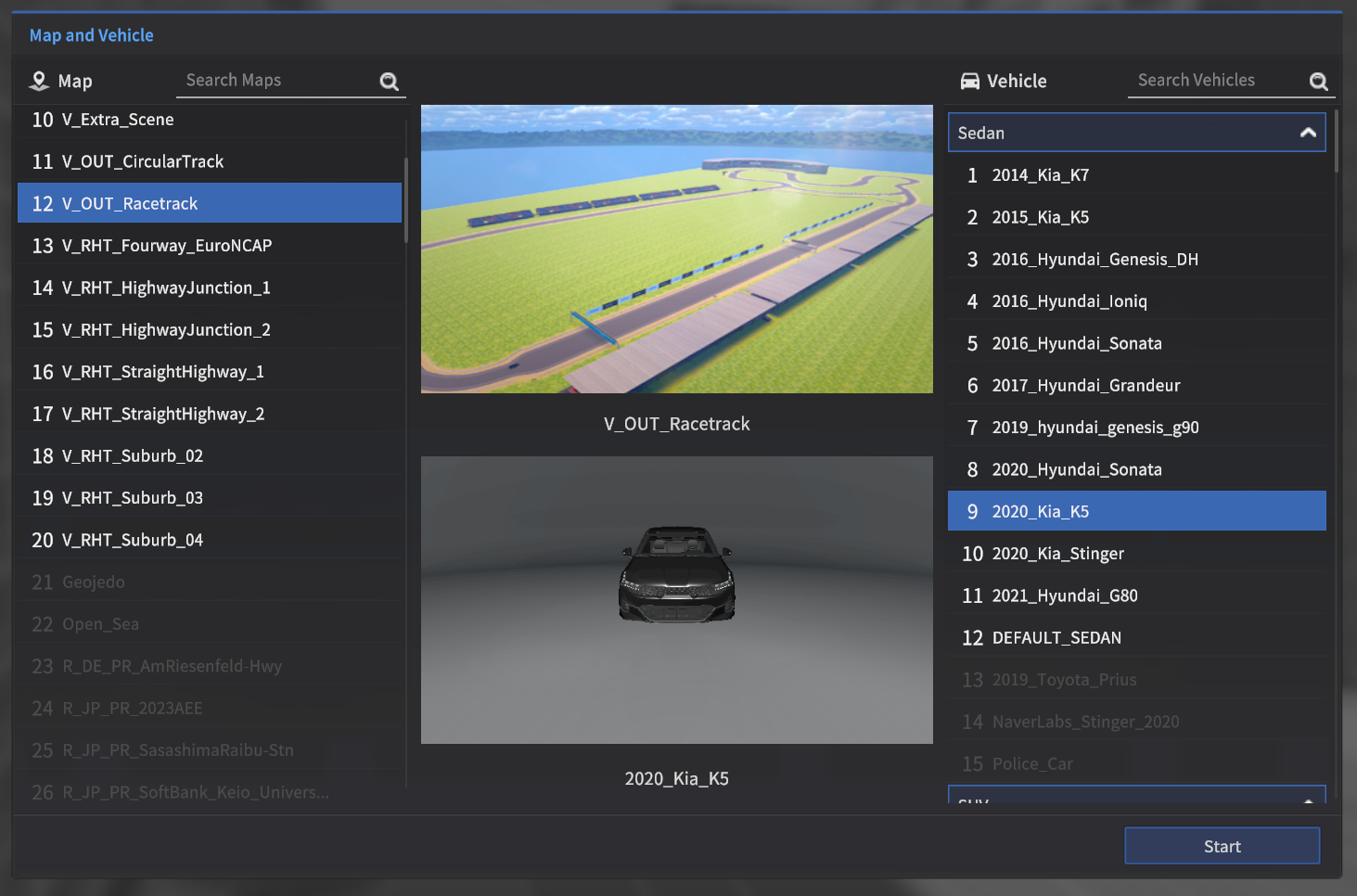
Task: Select vehicle 2016_Hyundai_Genesis_DH
Action: point(1136,259)
